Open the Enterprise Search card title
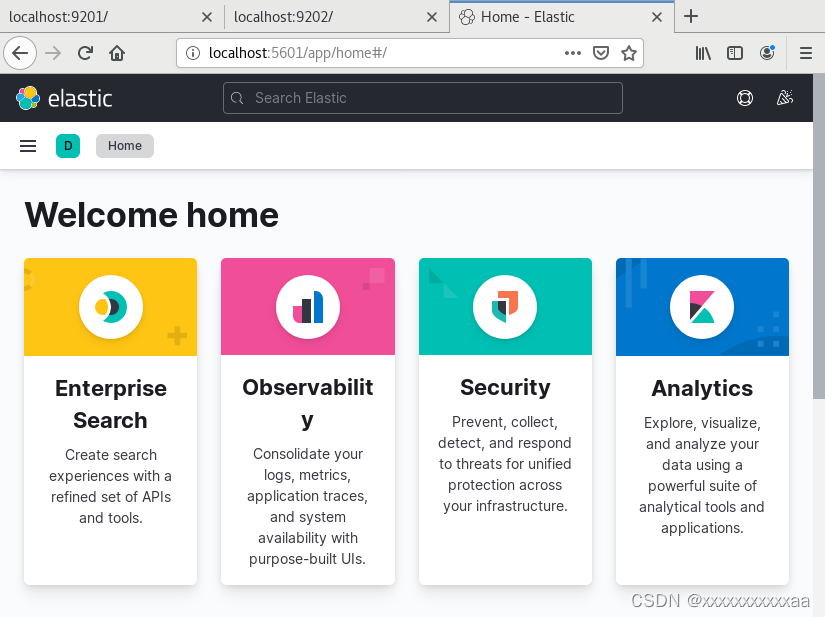The width and height of the screenshot is (825, 617). coord(110,404)
